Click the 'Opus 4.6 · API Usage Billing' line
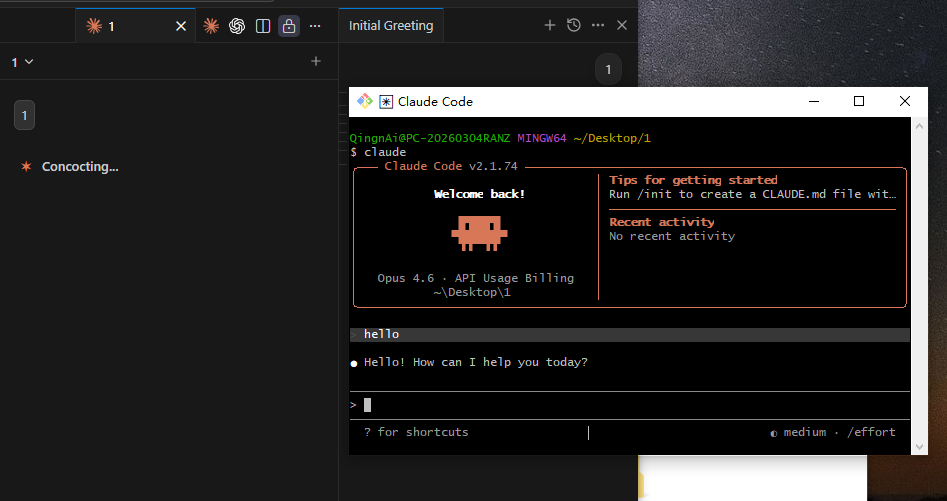Screen dimensions: 947x501 [475, 278]
